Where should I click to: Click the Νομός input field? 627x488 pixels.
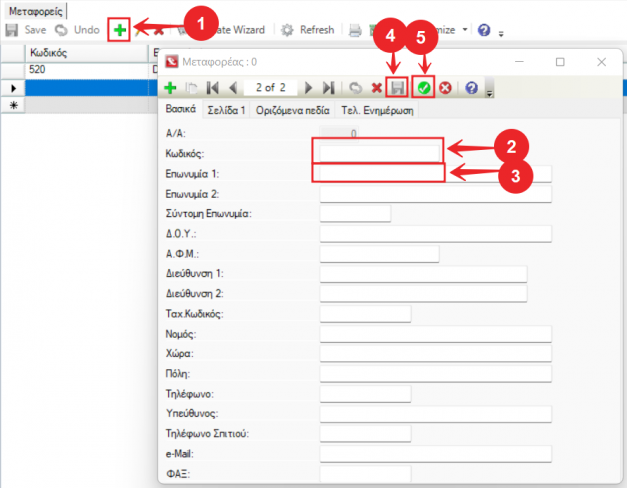[435, 334]
